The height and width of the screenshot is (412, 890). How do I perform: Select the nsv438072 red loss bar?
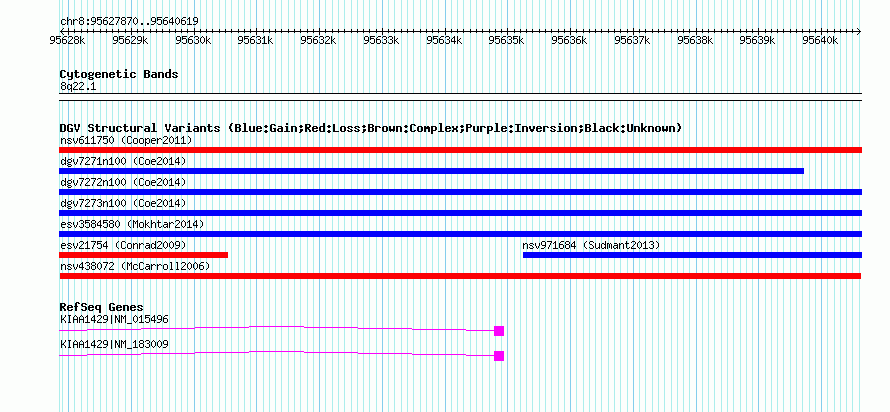(460, 276)
